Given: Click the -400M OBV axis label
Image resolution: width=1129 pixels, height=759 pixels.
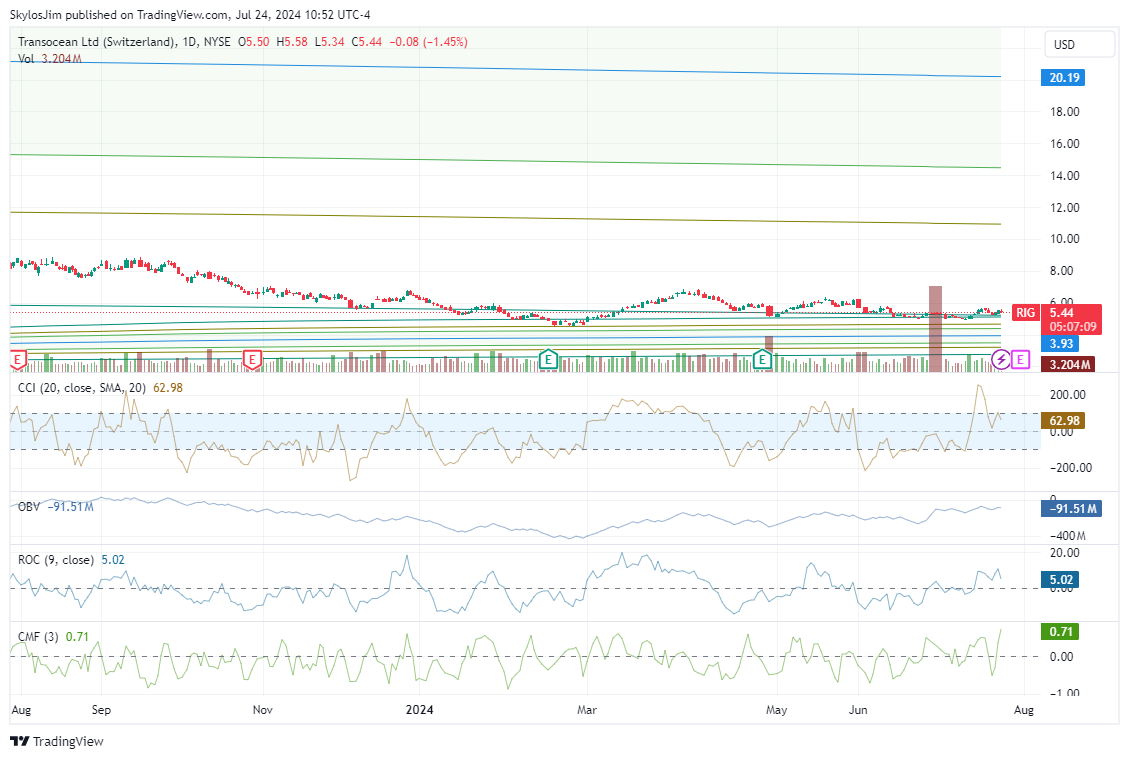Looking at the screenshot, I should click(1068, 536).
